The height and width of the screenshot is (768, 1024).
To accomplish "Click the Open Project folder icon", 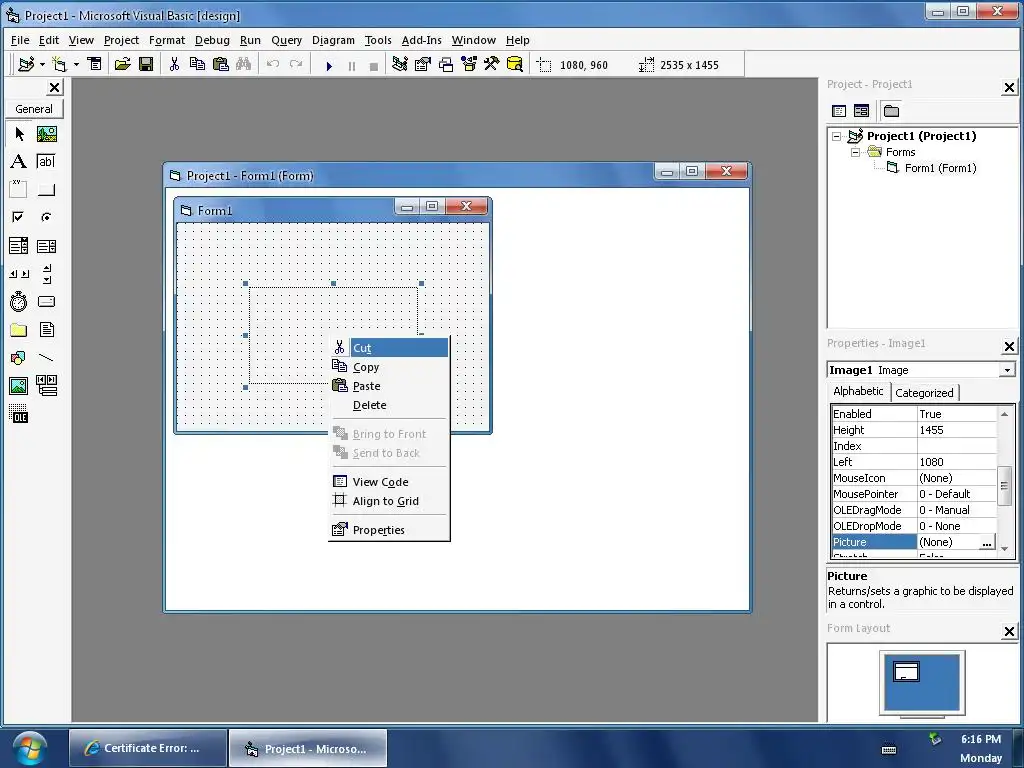I will click(122, 64).
